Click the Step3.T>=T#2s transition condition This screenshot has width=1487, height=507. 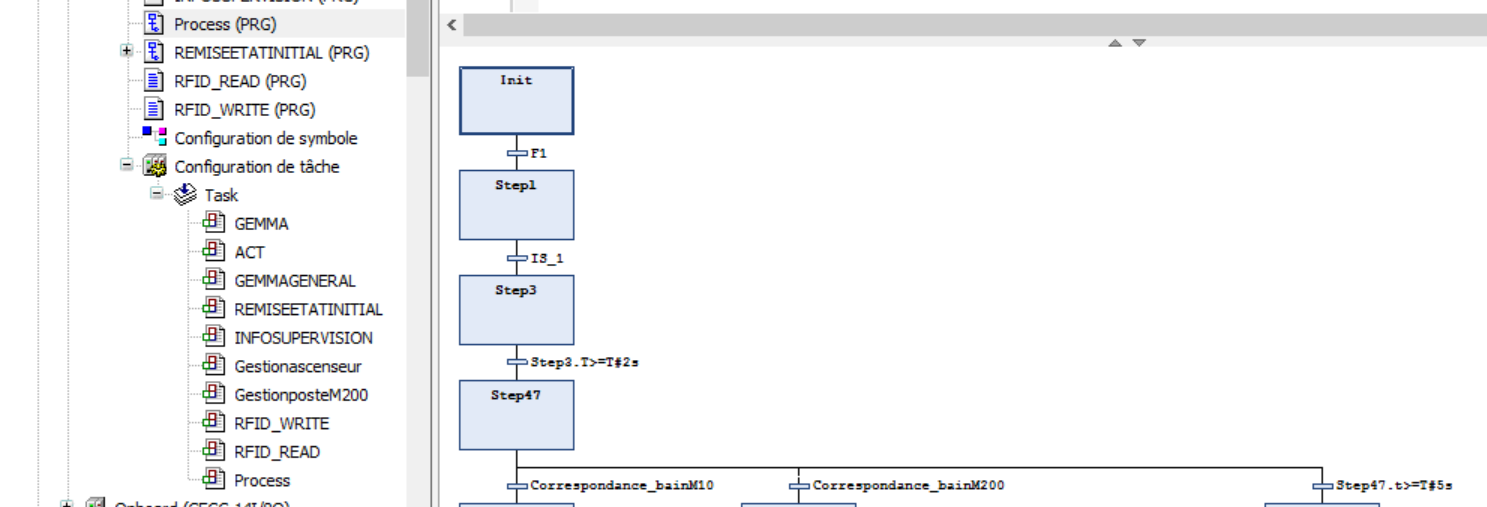point(584,362)
